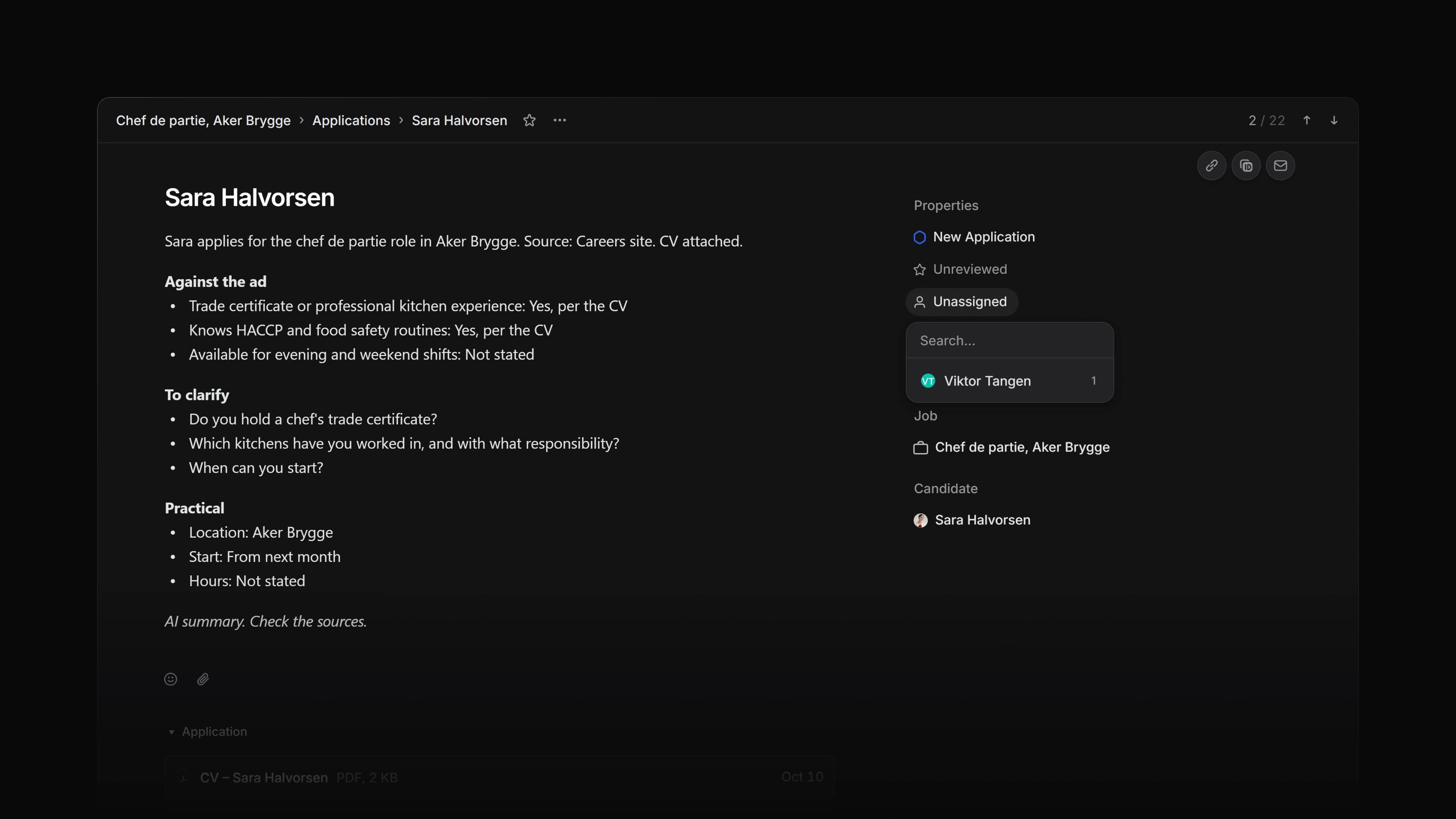This screenshot has width=1456, height=819.
Task: Open the Unreviewed rating dropdown
Action: (960, 269)
